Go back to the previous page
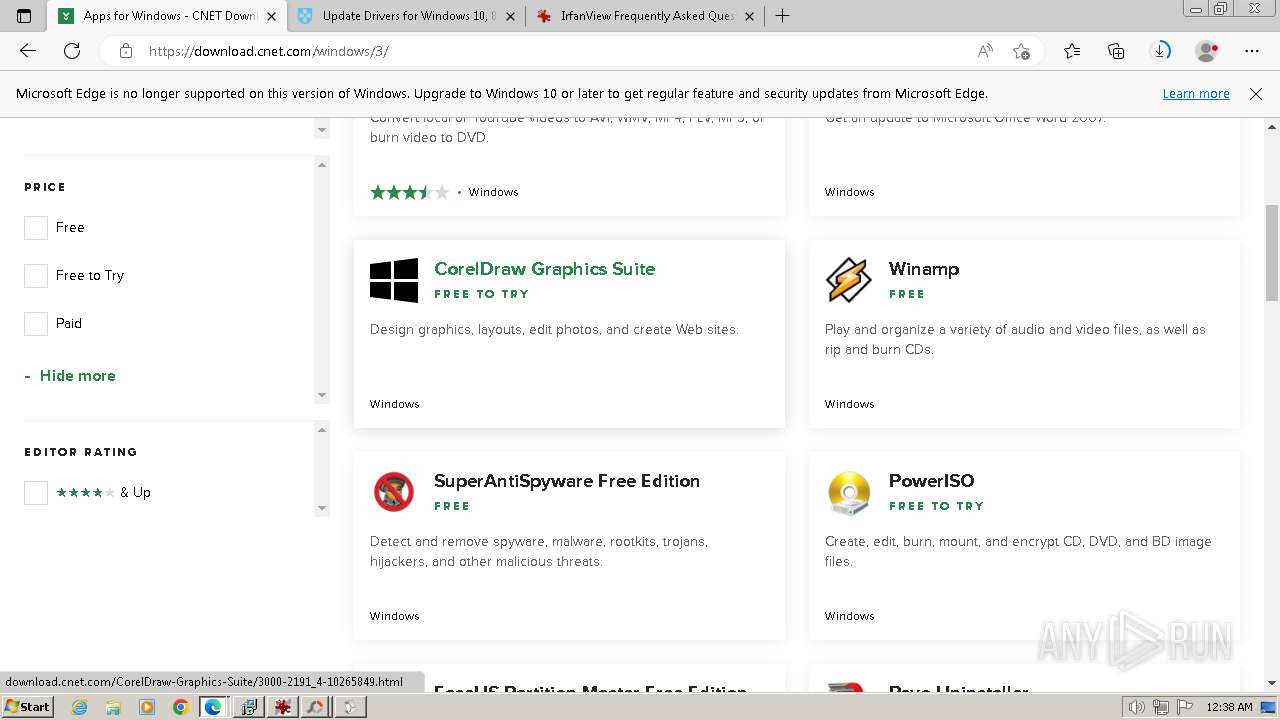Screen dimensions: 1280x720 (x=28, y=51)
